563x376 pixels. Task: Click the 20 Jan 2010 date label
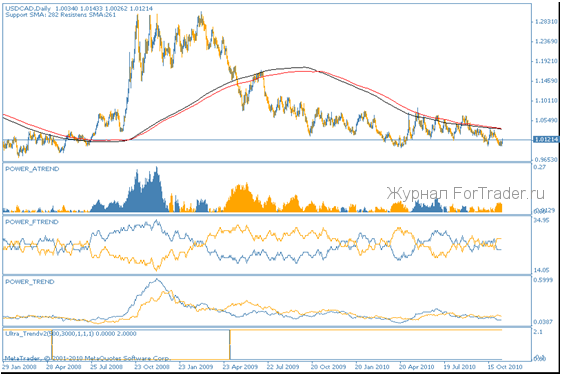click(372, 367)
